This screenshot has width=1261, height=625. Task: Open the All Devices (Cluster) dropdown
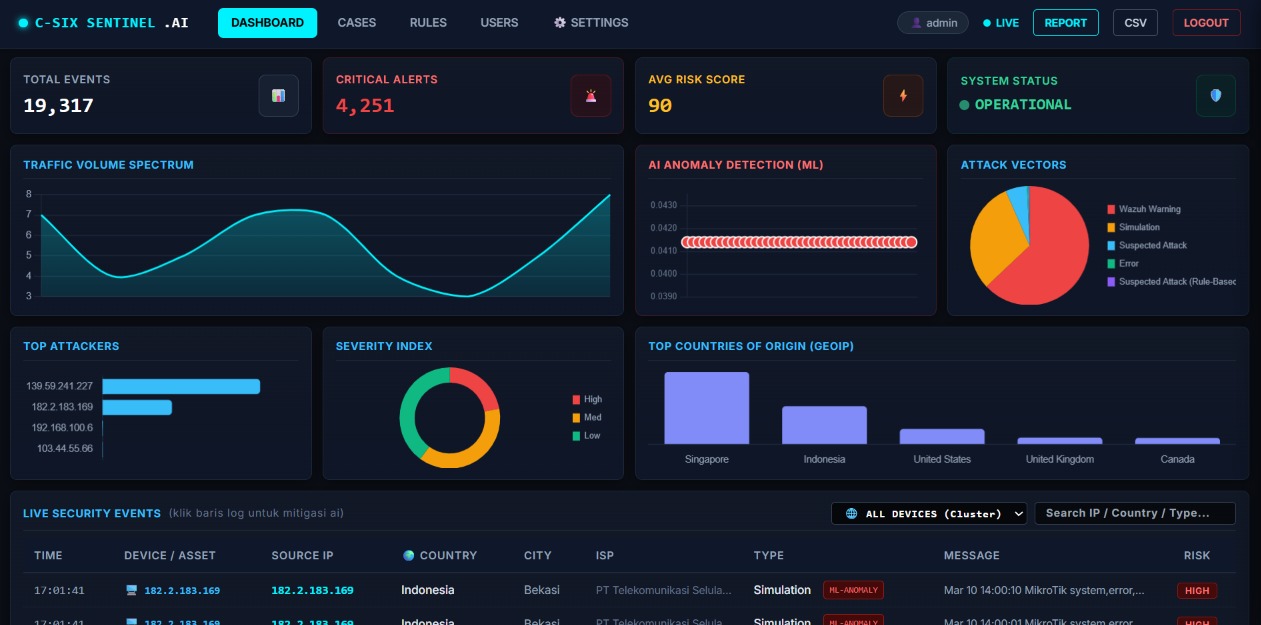[929, 513]
